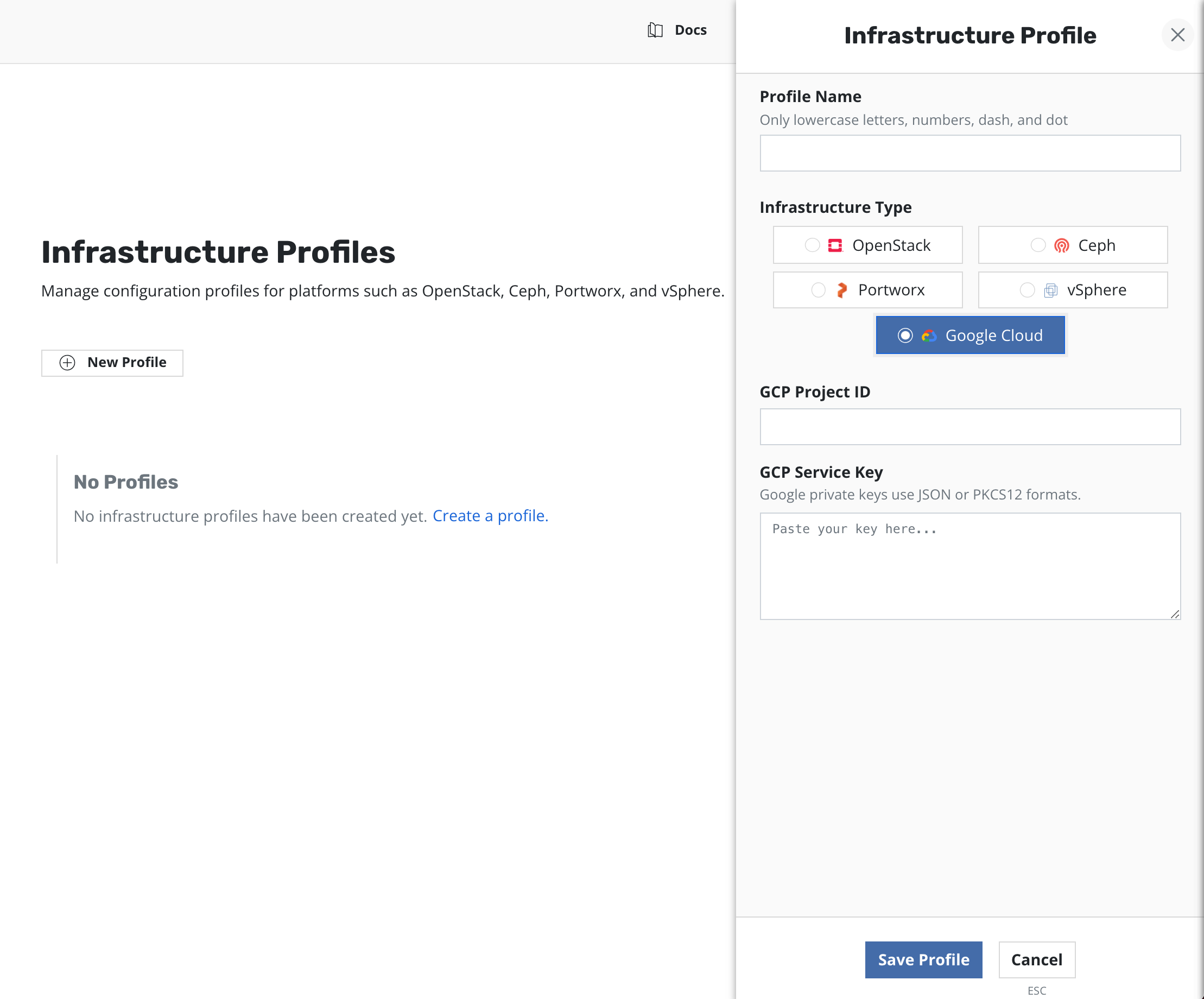This screenshot has height=999, width=1204.
Task: Choose the Portworx radio option
Action: [x=818, y=290]
